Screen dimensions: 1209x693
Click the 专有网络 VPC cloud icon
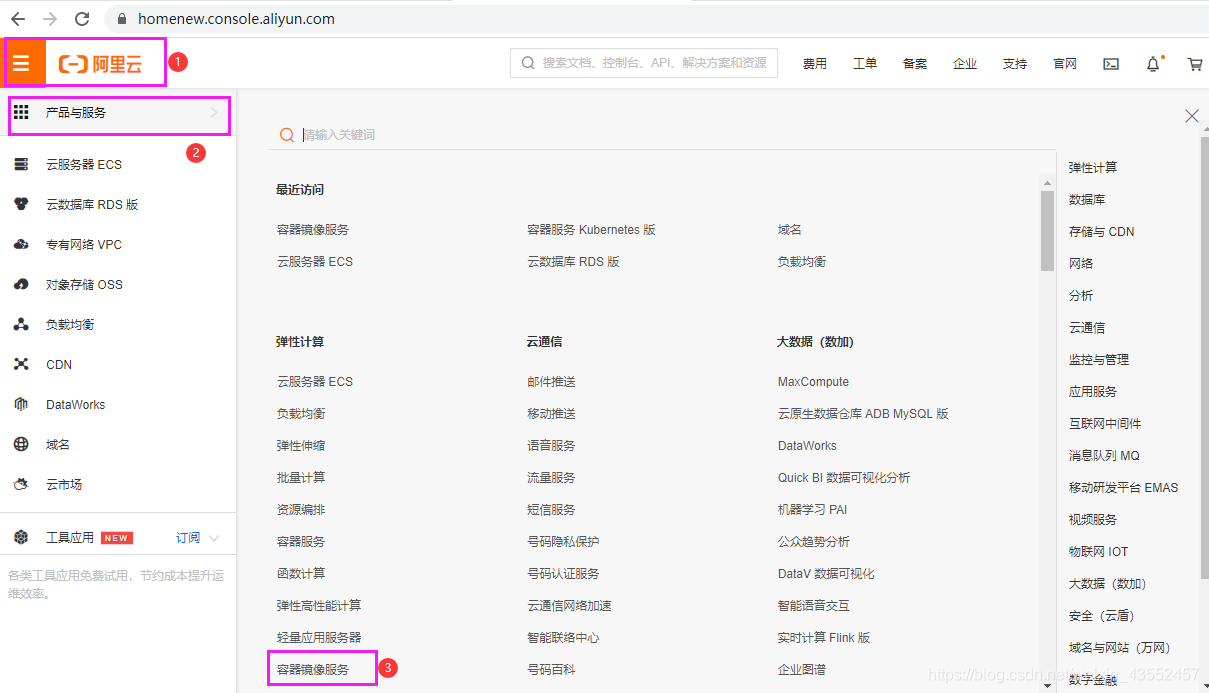click(x=21, y=244)
